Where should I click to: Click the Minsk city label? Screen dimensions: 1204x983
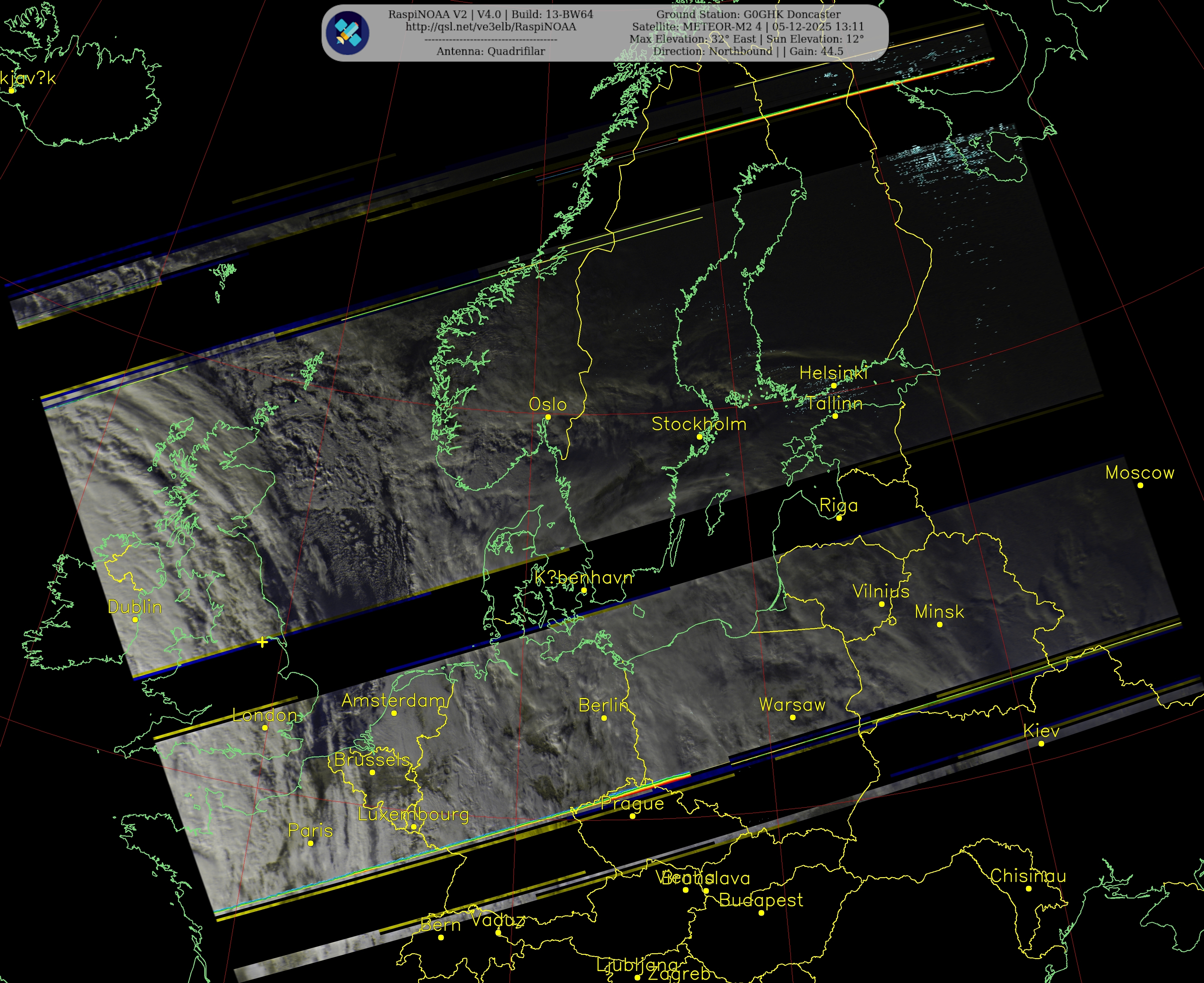(x=939, y=611)
